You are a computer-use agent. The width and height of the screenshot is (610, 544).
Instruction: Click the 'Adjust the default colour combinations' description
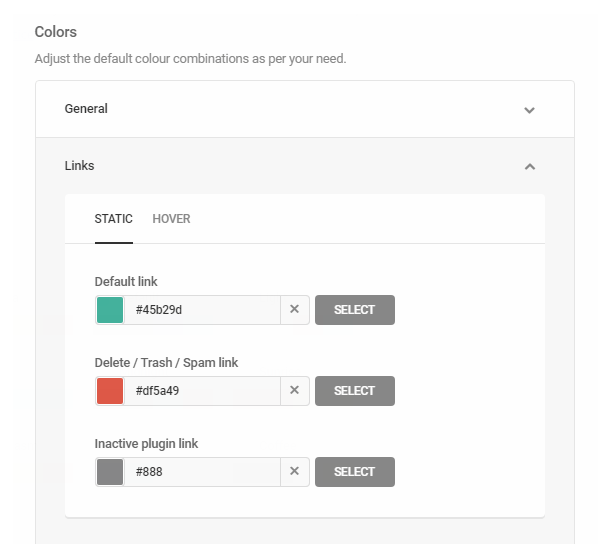190,59
